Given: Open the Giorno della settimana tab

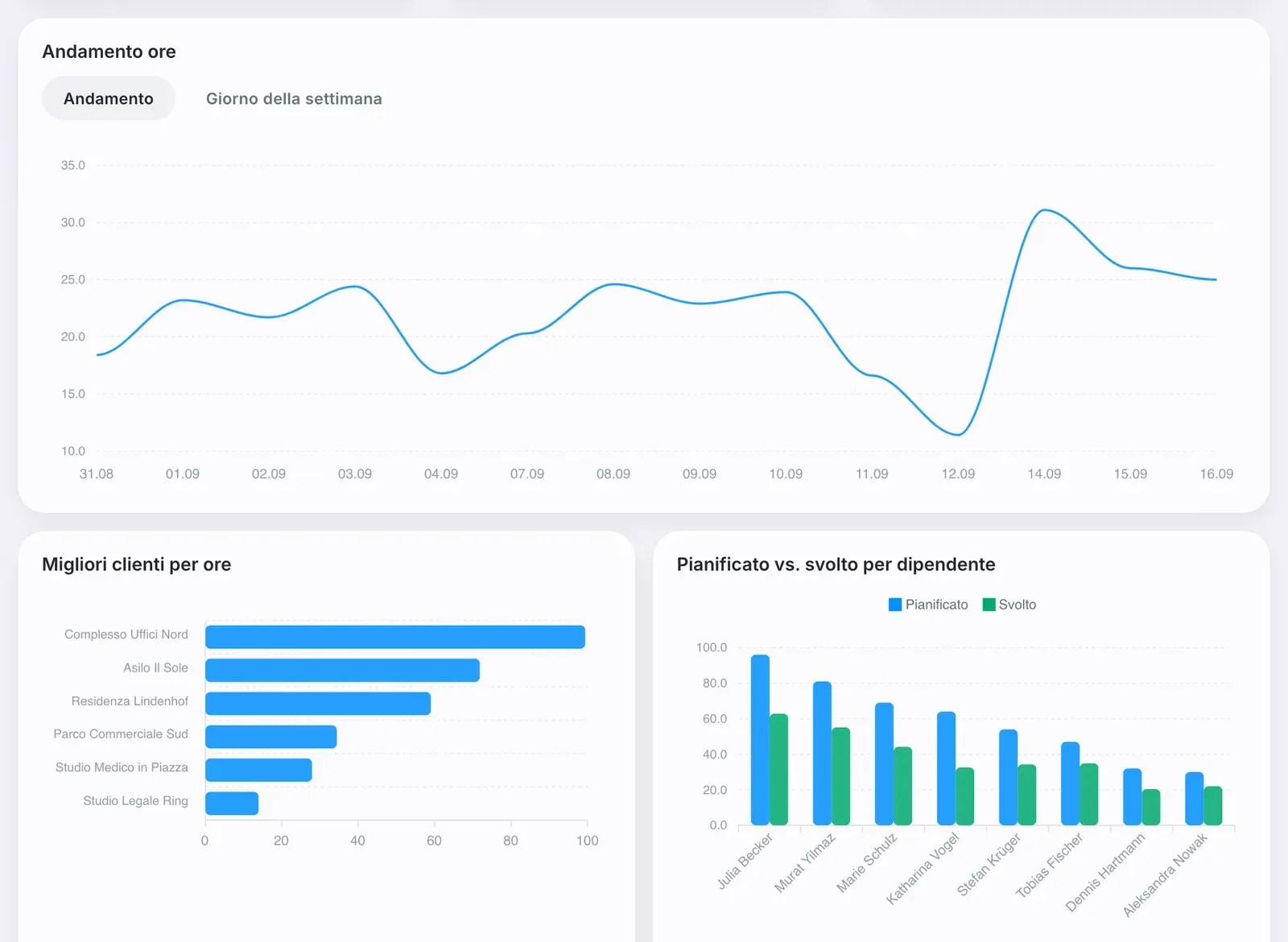Looking at the screenshot, I should (294, 98).
